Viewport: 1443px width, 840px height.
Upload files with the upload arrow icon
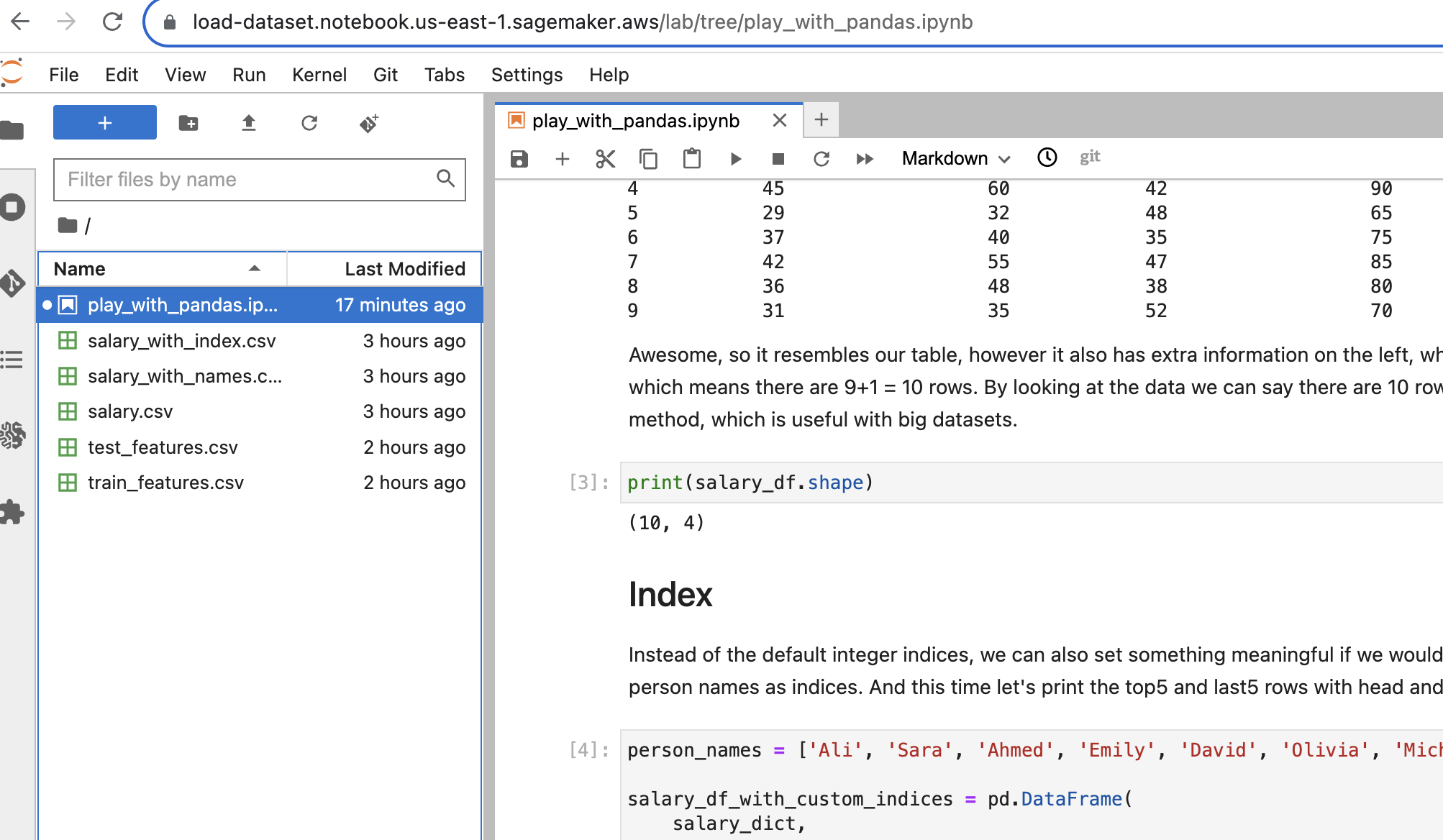(249, 123)
